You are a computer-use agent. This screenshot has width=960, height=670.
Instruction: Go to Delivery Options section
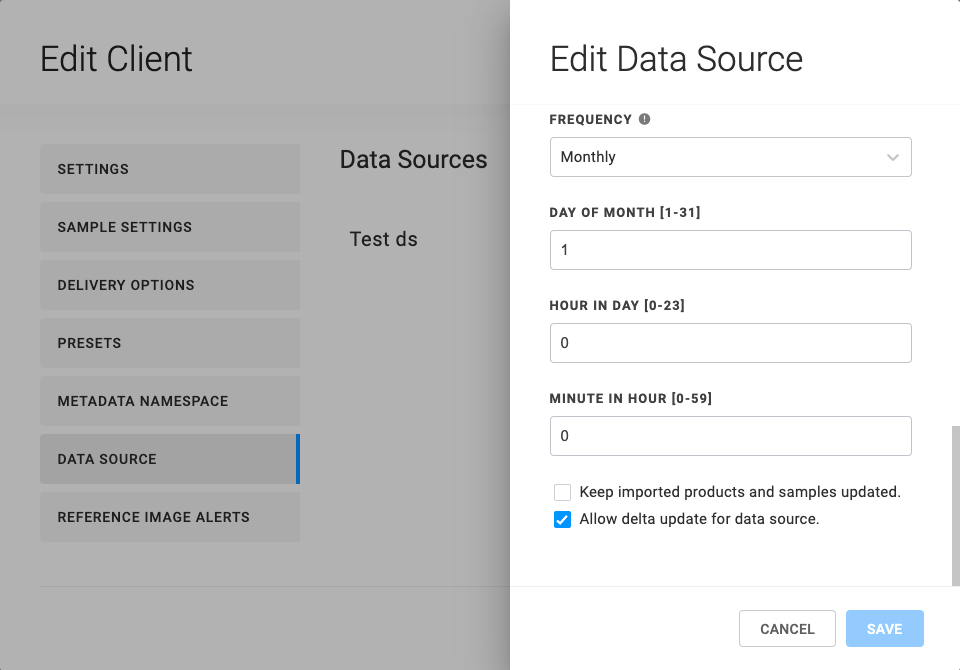169,285
